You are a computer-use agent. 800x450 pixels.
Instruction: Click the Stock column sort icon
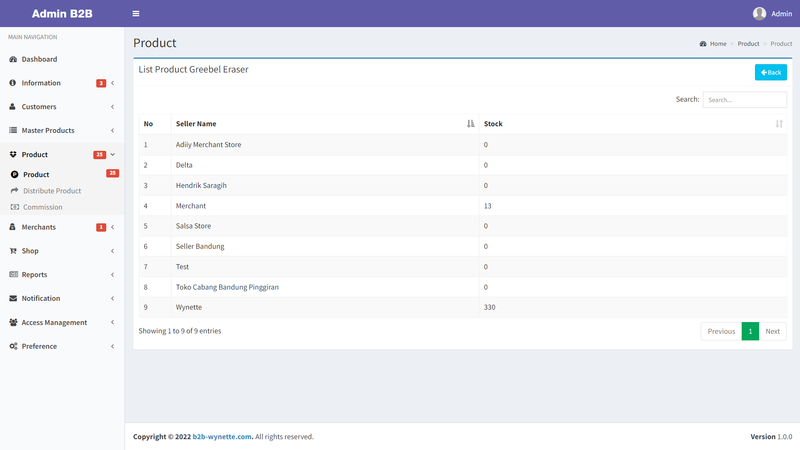779,123
